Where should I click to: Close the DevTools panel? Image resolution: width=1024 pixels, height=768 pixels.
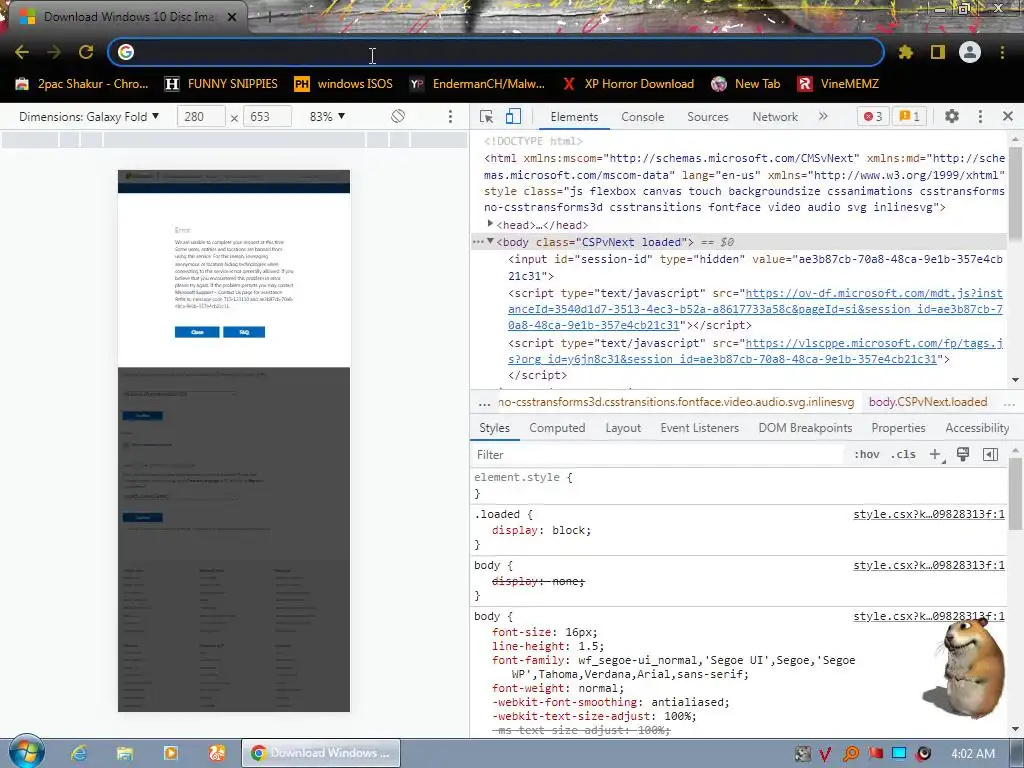1008,116
